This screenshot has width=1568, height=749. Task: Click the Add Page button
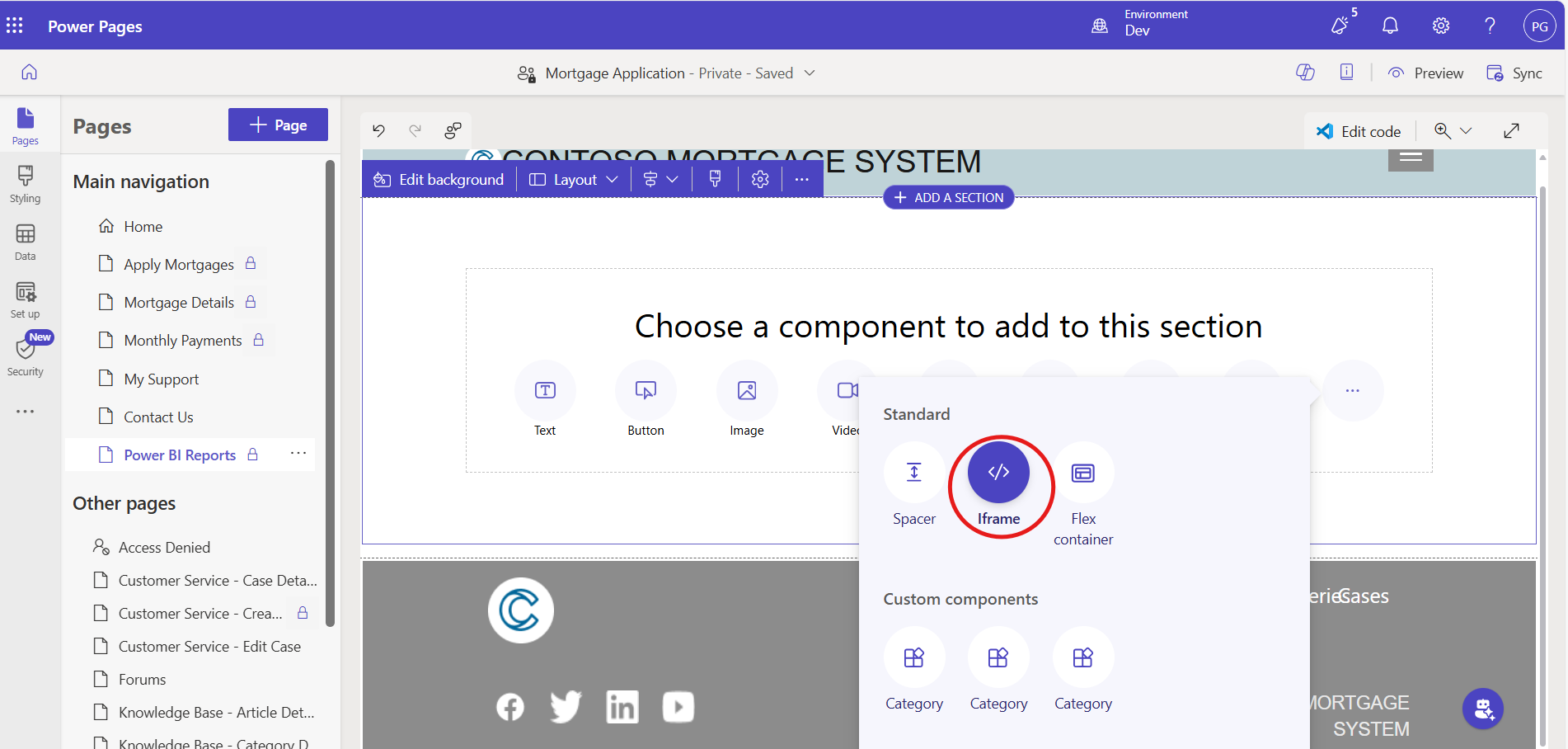278,125
